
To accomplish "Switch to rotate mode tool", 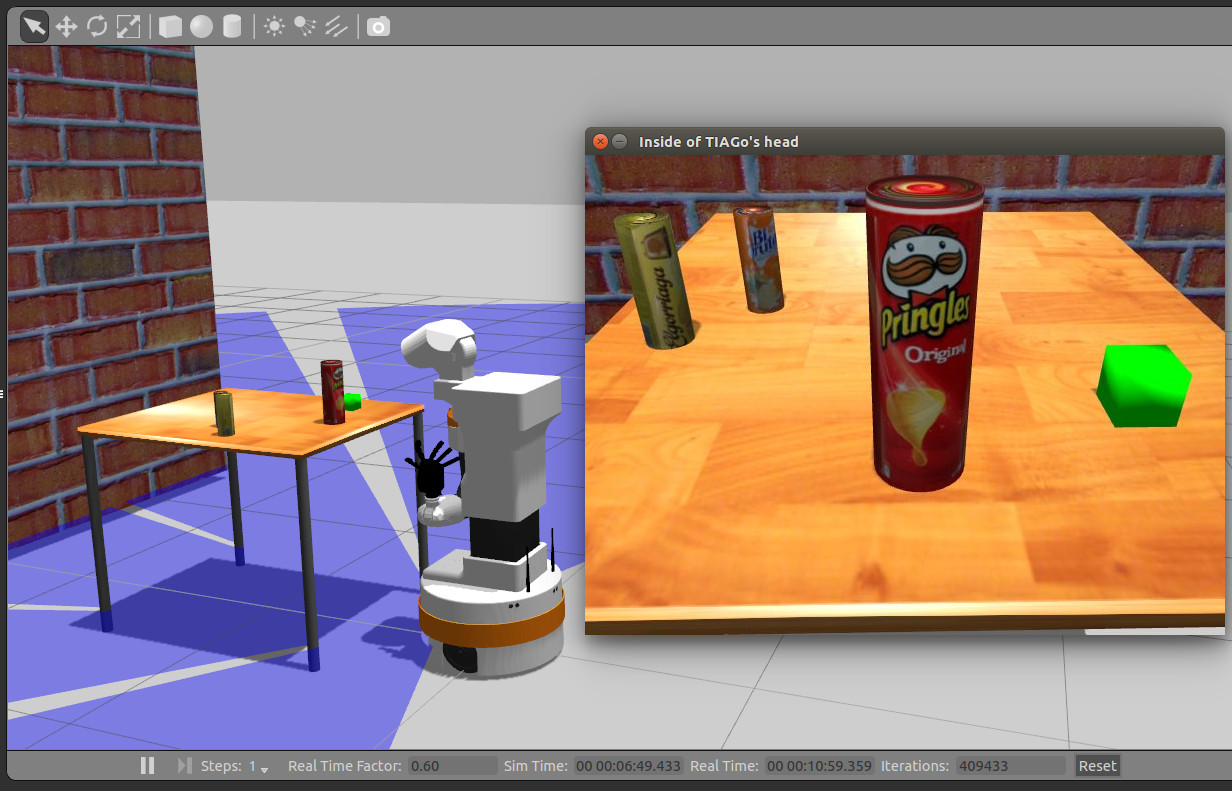I will point(97,26).
